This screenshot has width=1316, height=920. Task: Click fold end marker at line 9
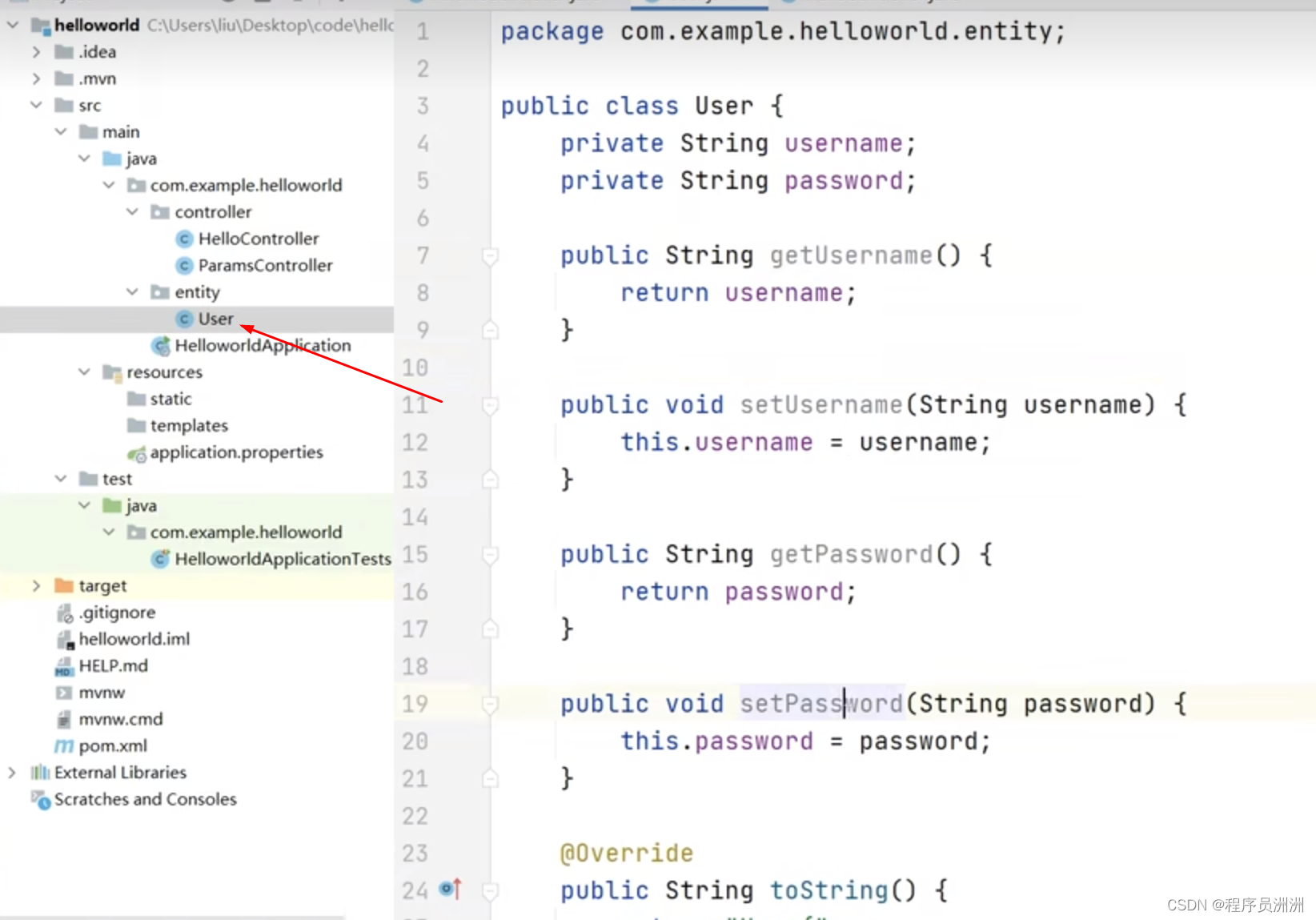490,330
